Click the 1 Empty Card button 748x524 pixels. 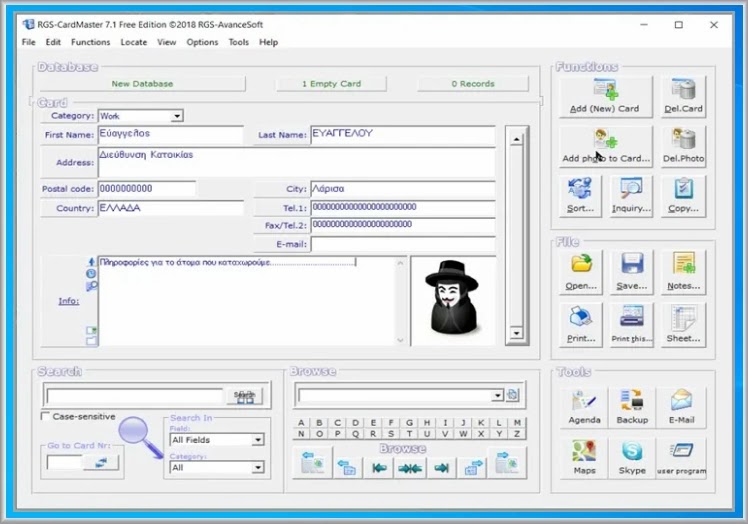[x=331, y=84]
